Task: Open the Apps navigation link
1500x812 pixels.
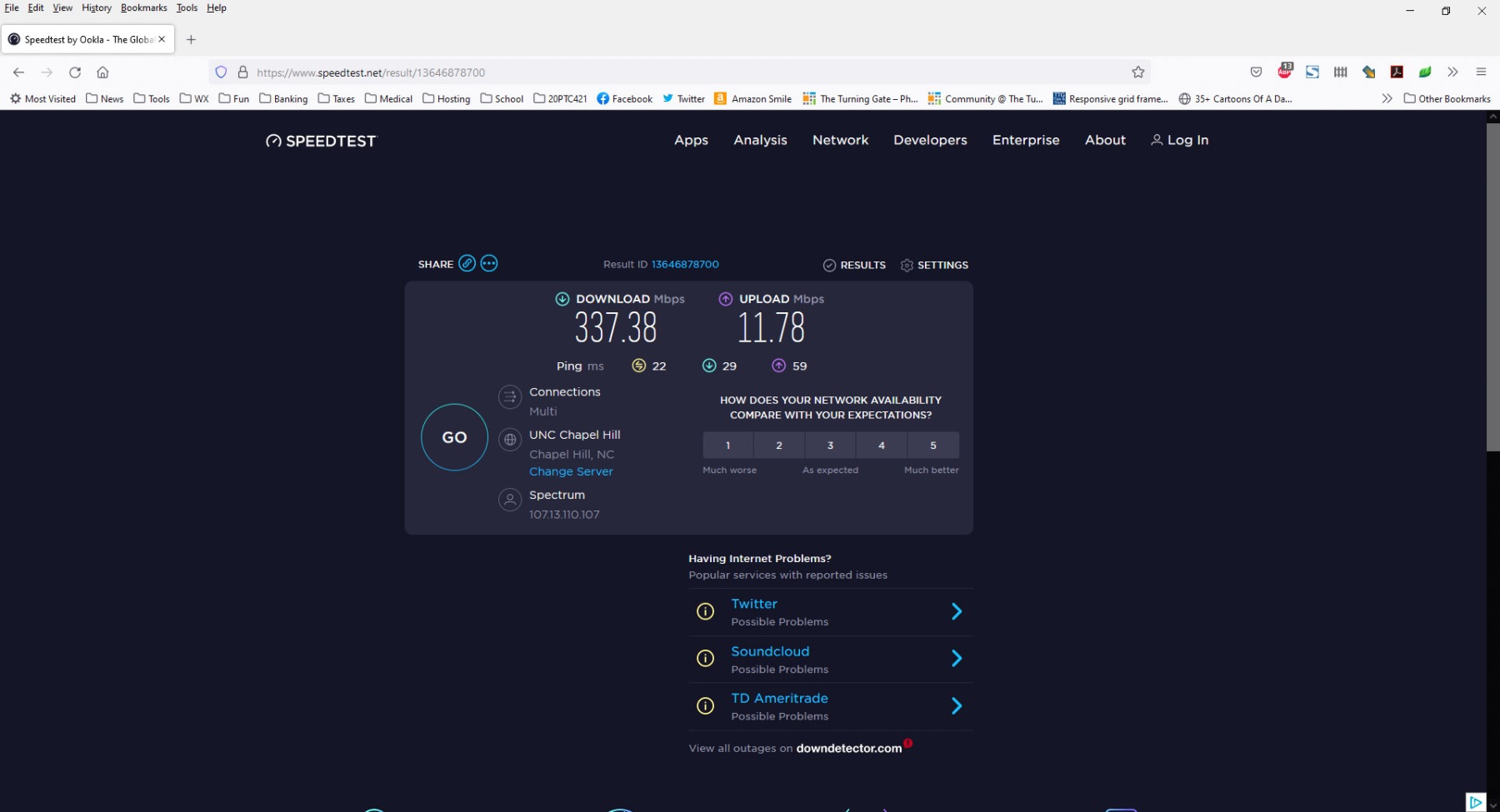Action: point(691,140)
